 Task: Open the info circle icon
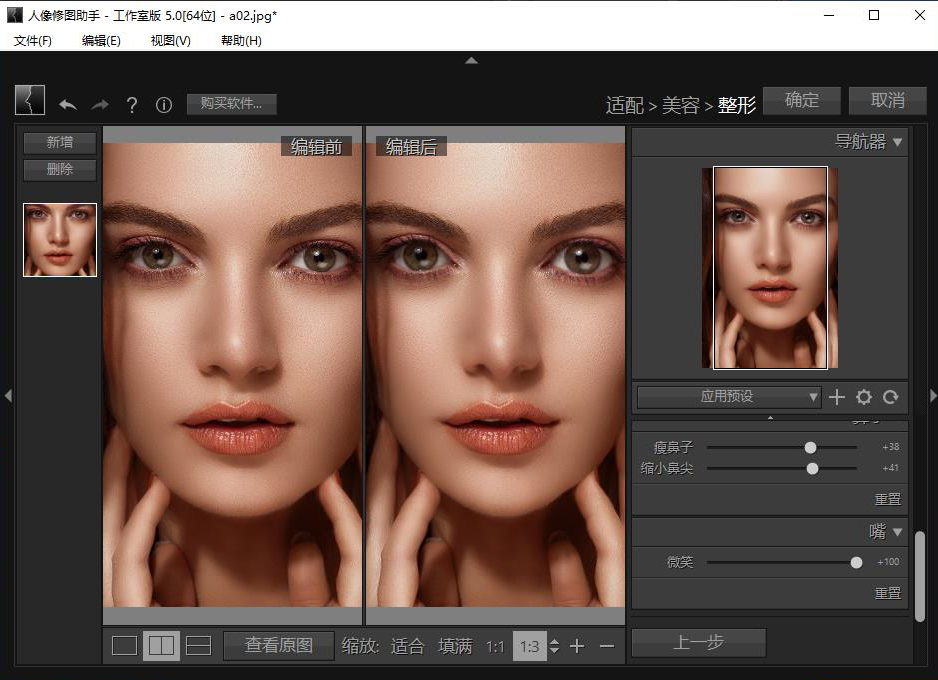(164, 104)
